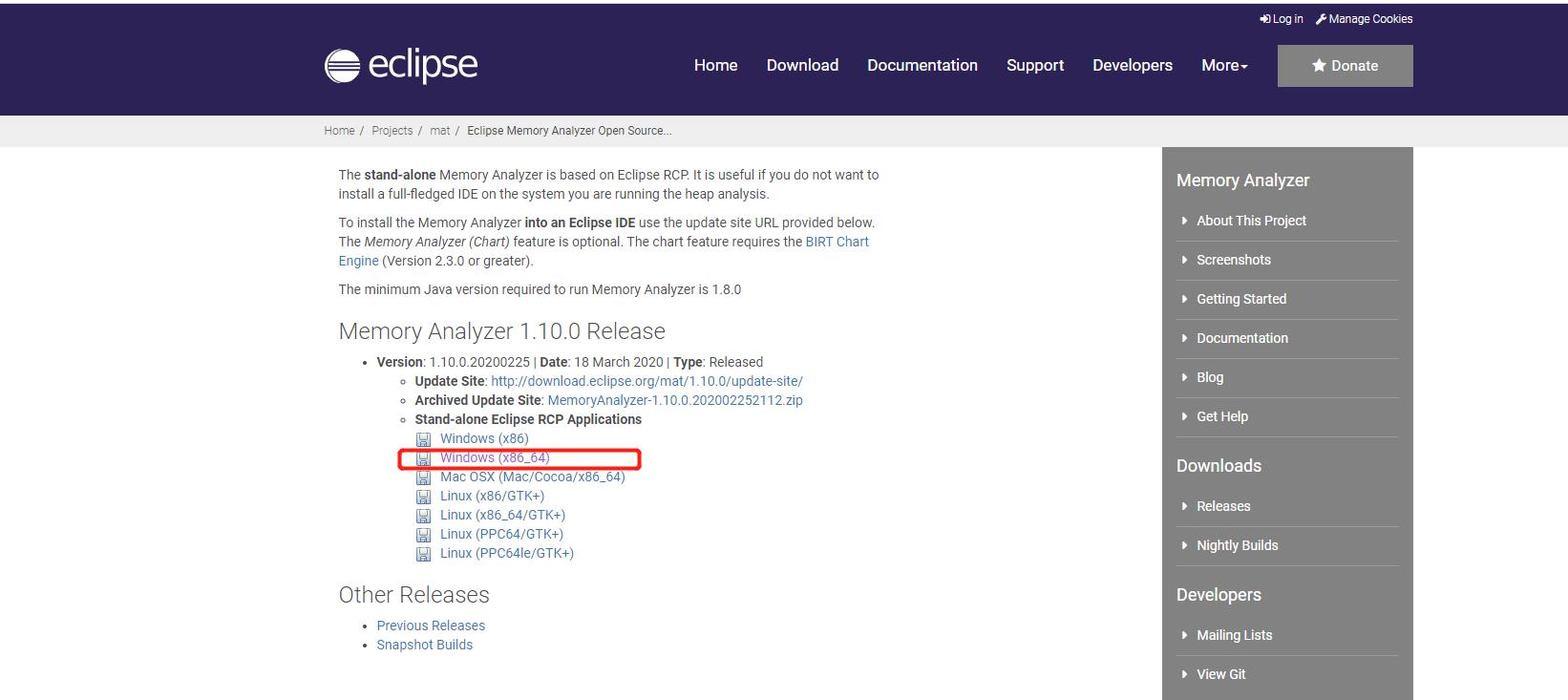Click the Other Releases heading

click(x=413, y=595)
